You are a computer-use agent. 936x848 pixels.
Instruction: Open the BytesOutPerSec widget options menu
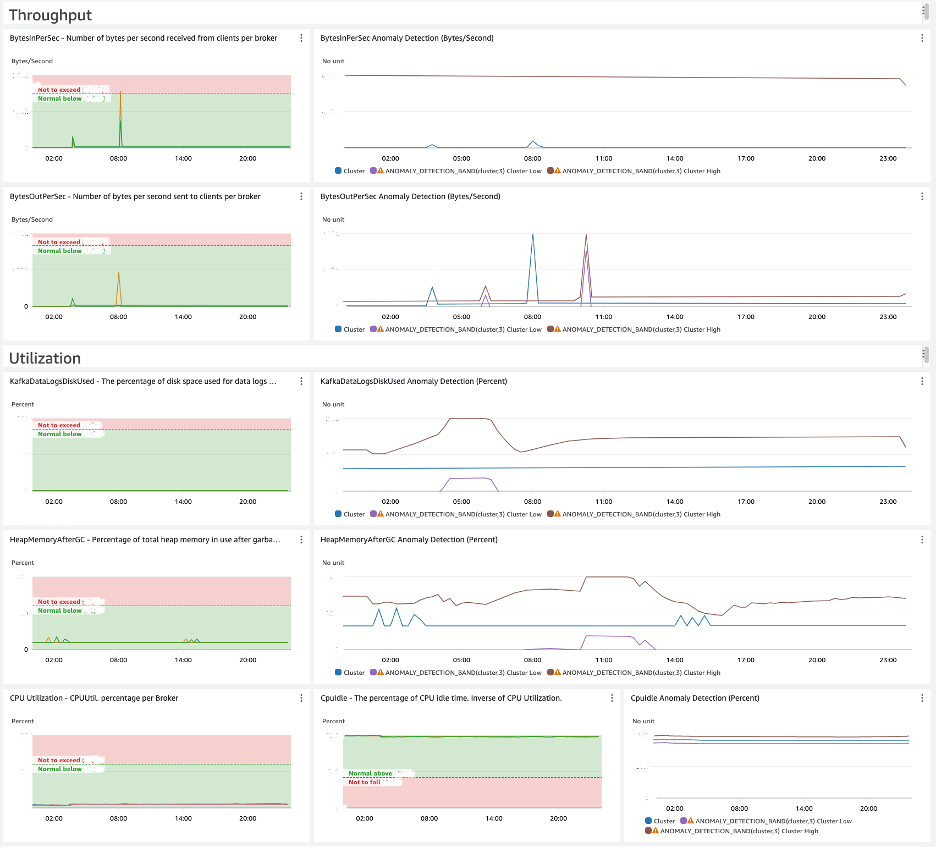click(301, 196)
